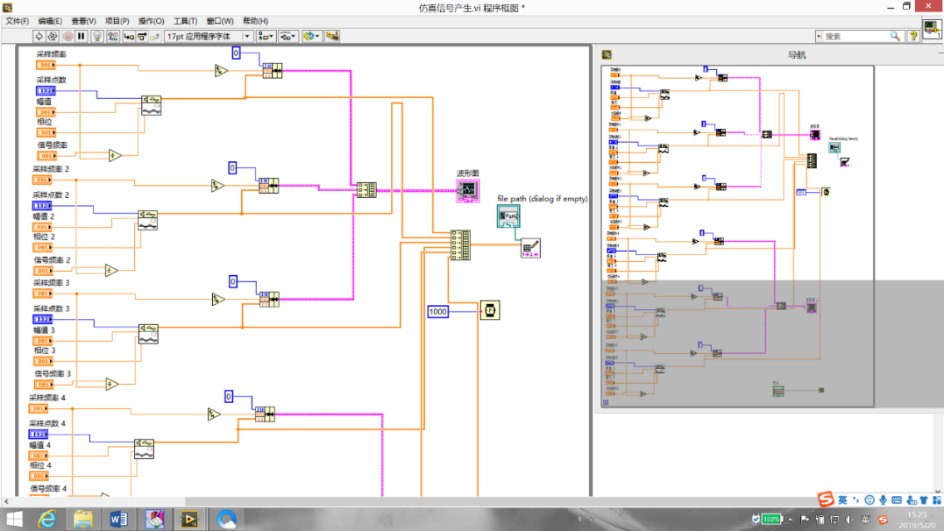This screenshot has height=531, width=944.
Task: Select the Write to file function node
Action: pyautogui.click(x=530, y=248)
